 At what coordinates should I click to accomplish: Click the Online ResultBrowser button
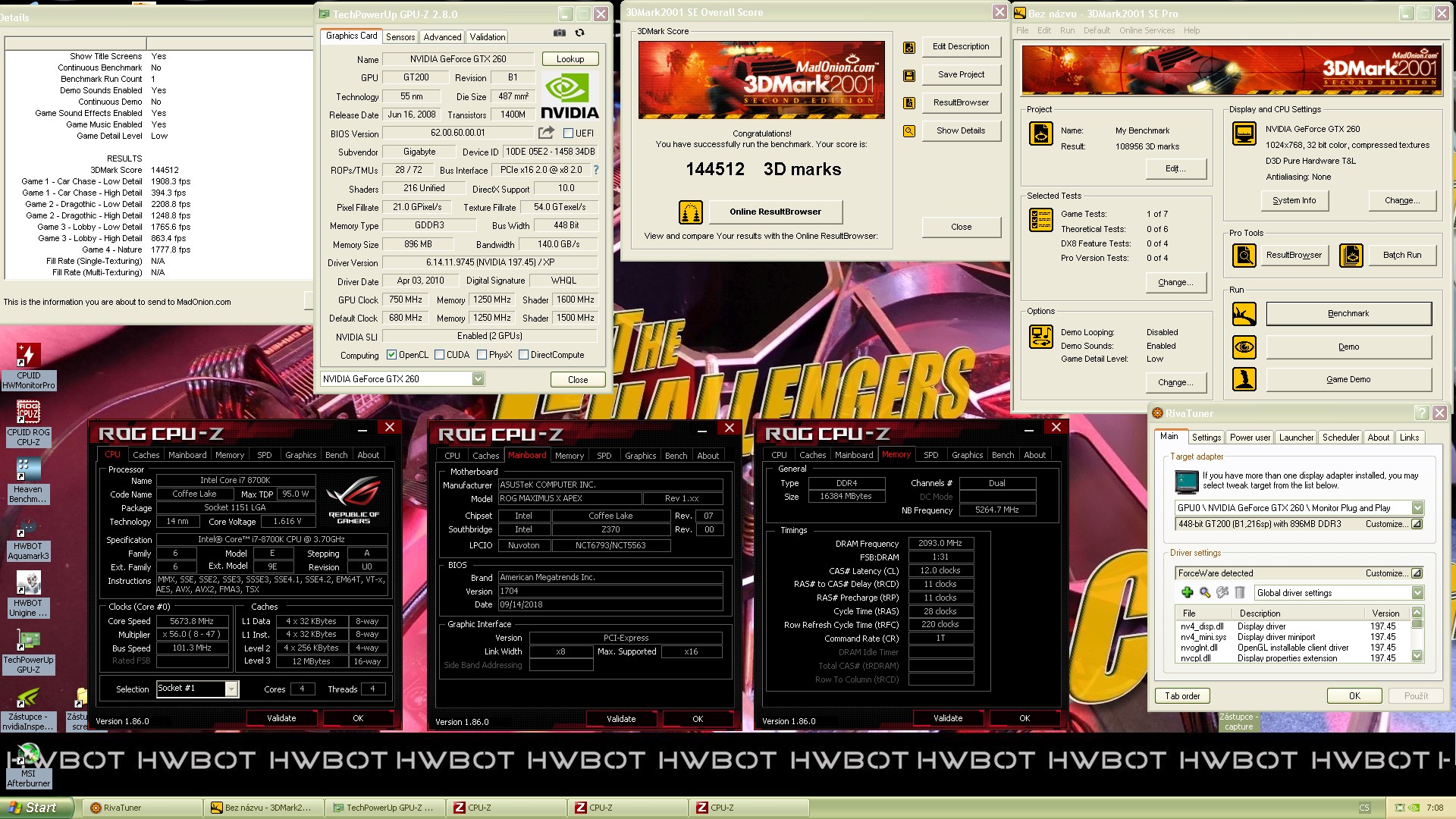point(775,212)
